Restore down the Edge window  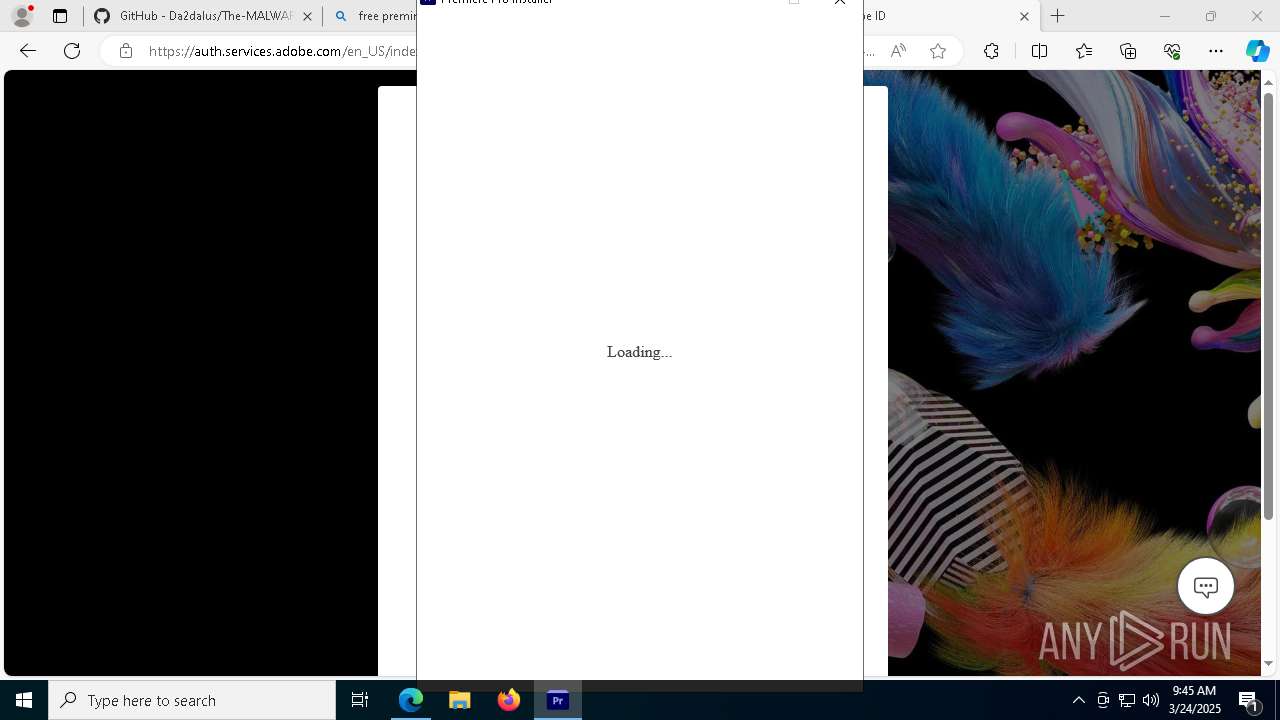(1210, 16)
